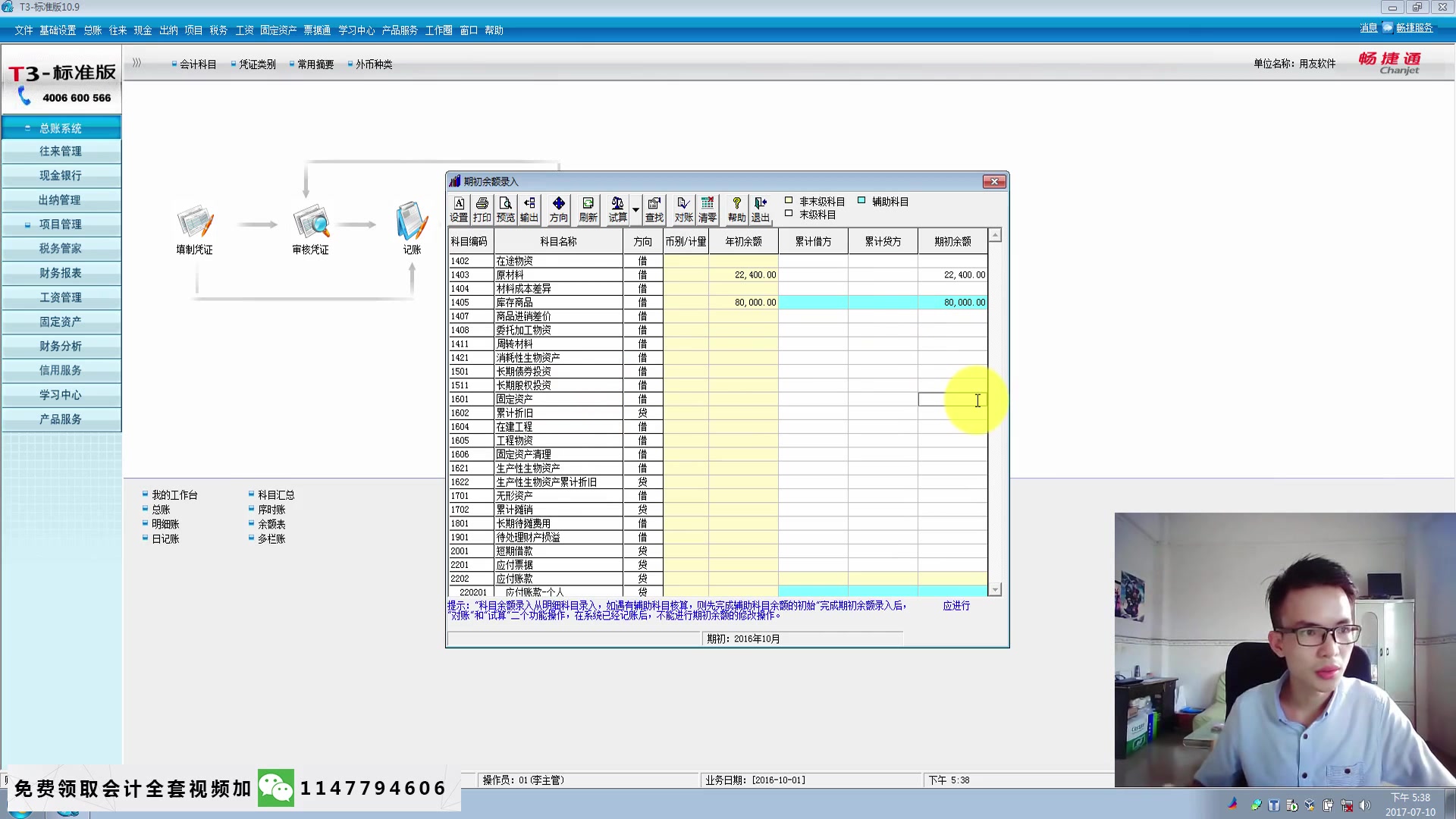Viewport: 1456px width, 819px height.
Task: Expand the 项目管理 sidebar section
Action: (28, 224)
